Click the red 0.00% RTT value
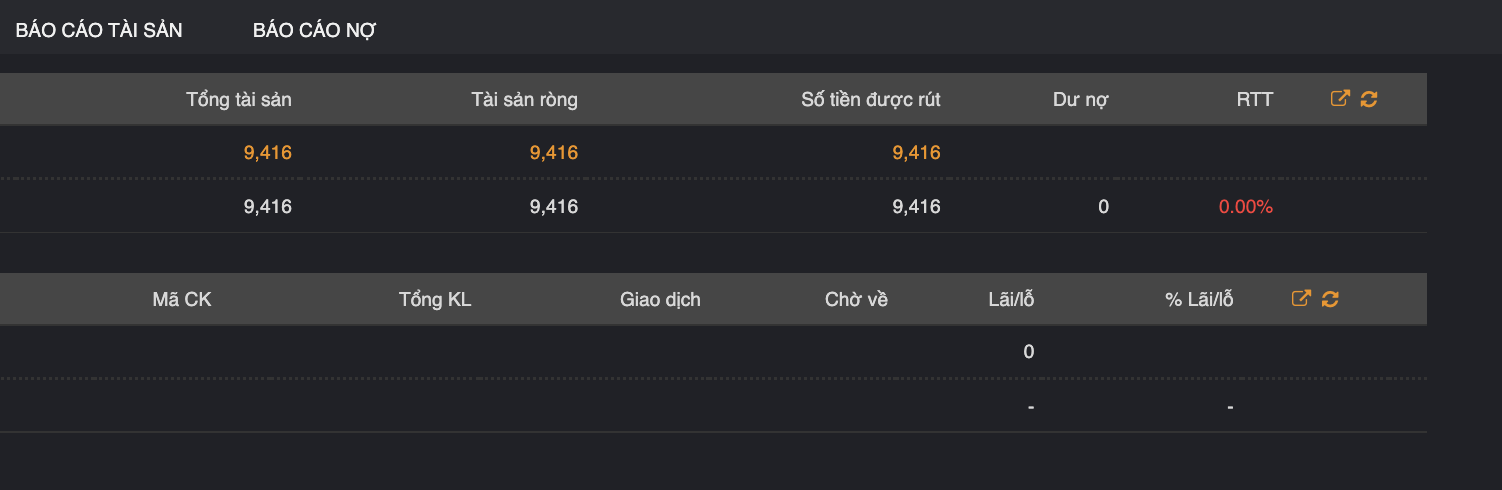 point(1245,207)
